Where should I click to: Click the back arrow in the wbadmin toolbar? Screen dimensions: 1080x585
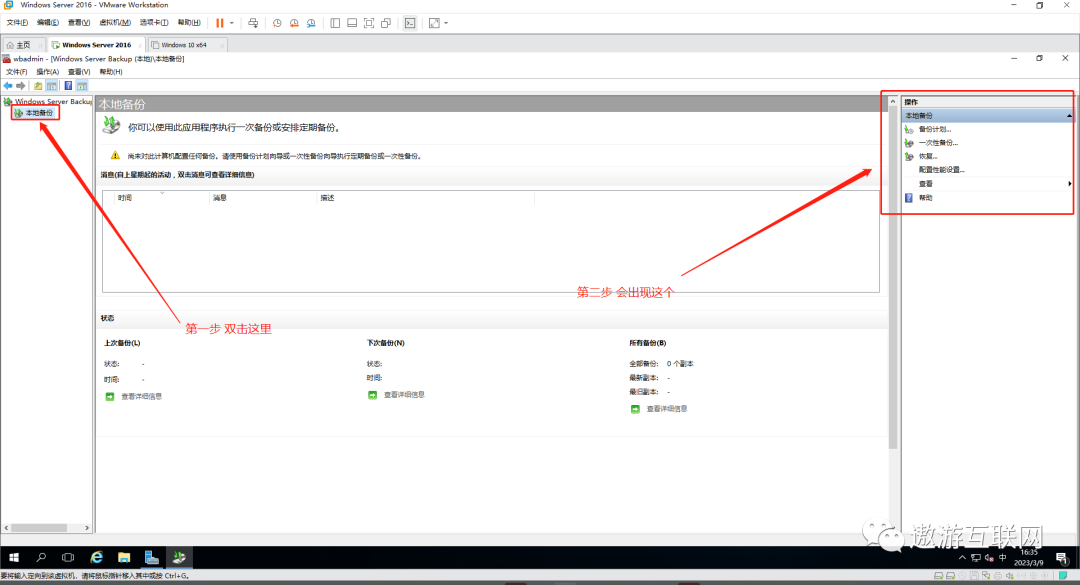click(x=8, y=85)
